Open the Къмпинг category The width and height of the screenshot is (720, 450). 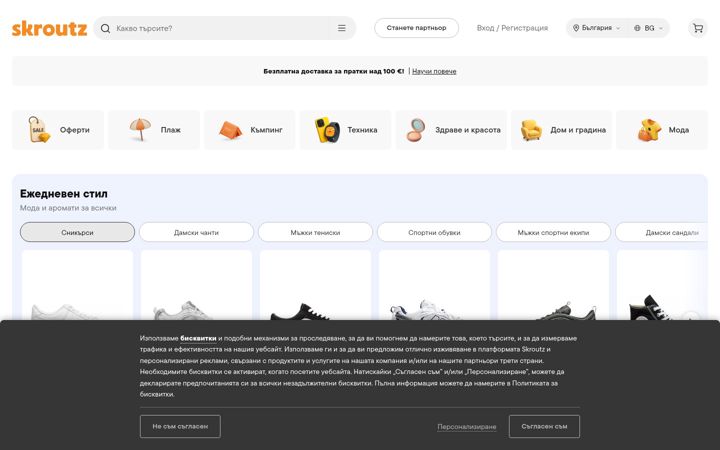[x=250, y=130]
